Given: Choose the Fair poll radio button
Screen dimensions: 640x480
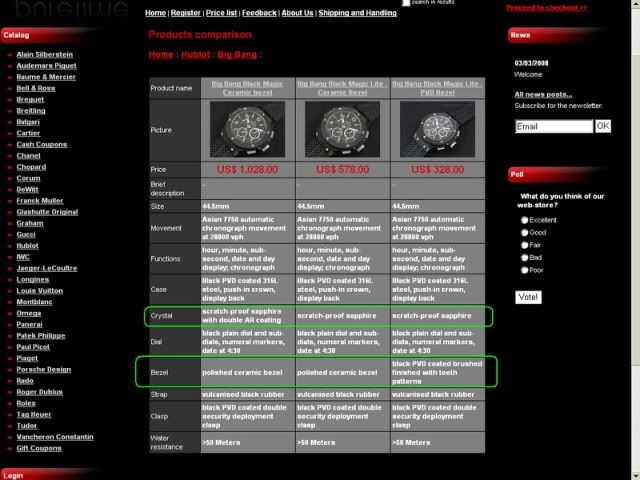Looking at the screenshot, I should tap(524, 245).
